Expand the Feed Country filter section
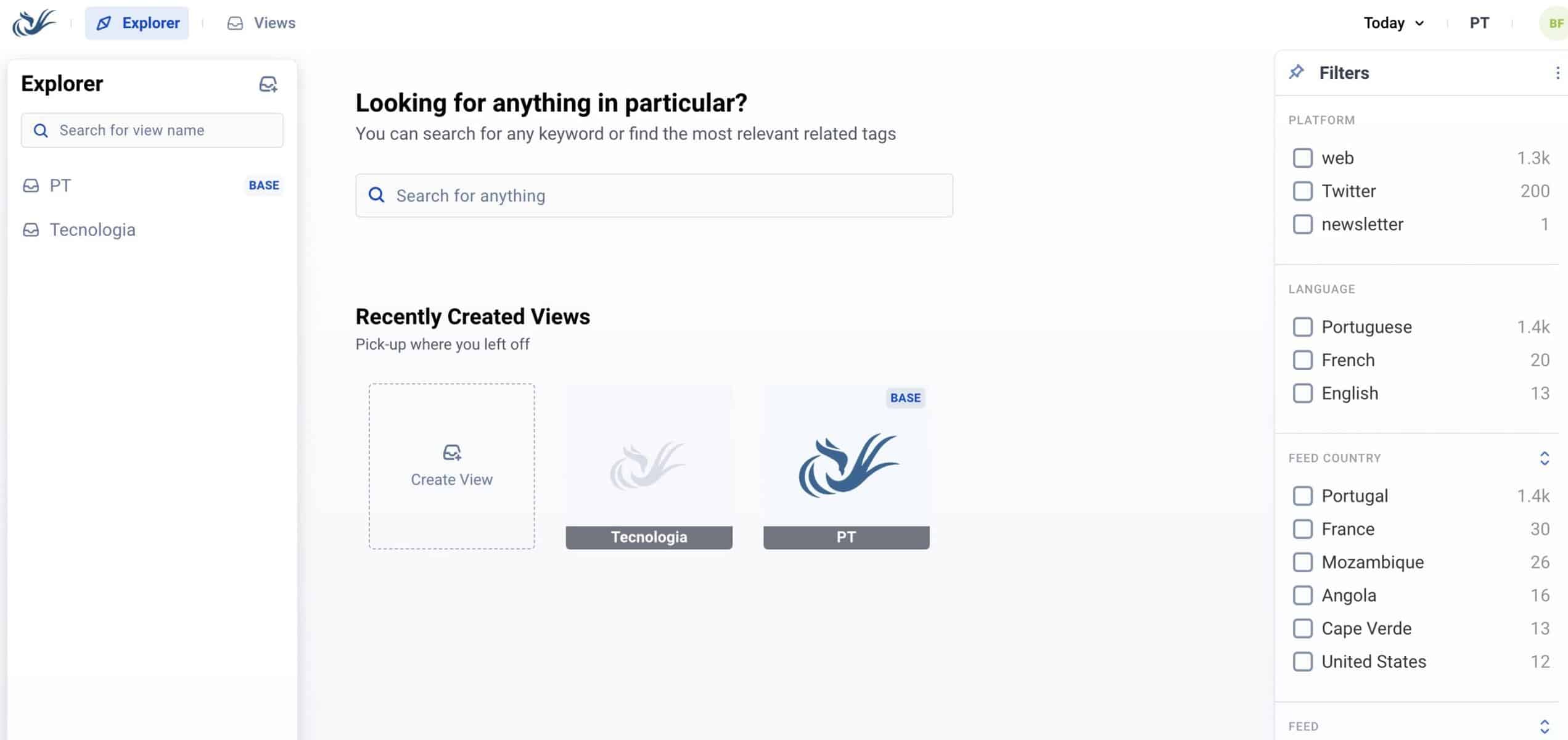Screen dimensions: 1568x740 (1544, 458)
